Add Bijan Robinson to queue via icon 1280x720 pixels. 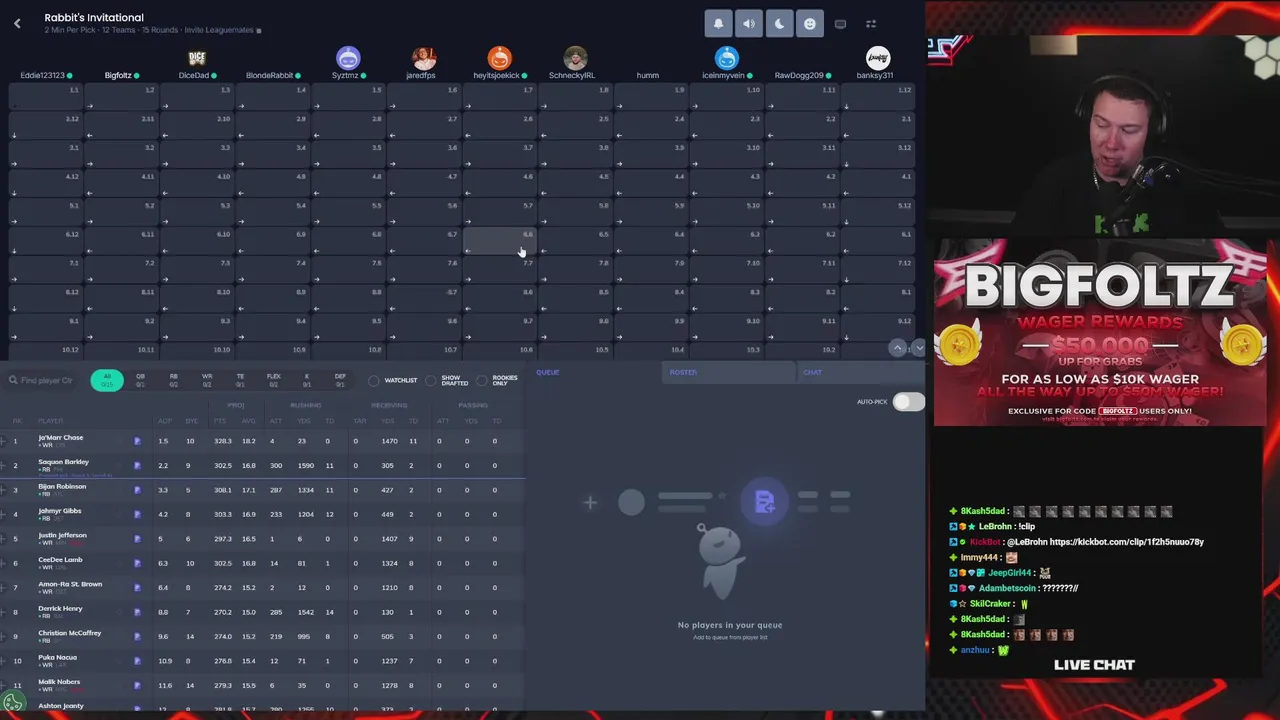[x=137, y=490]
